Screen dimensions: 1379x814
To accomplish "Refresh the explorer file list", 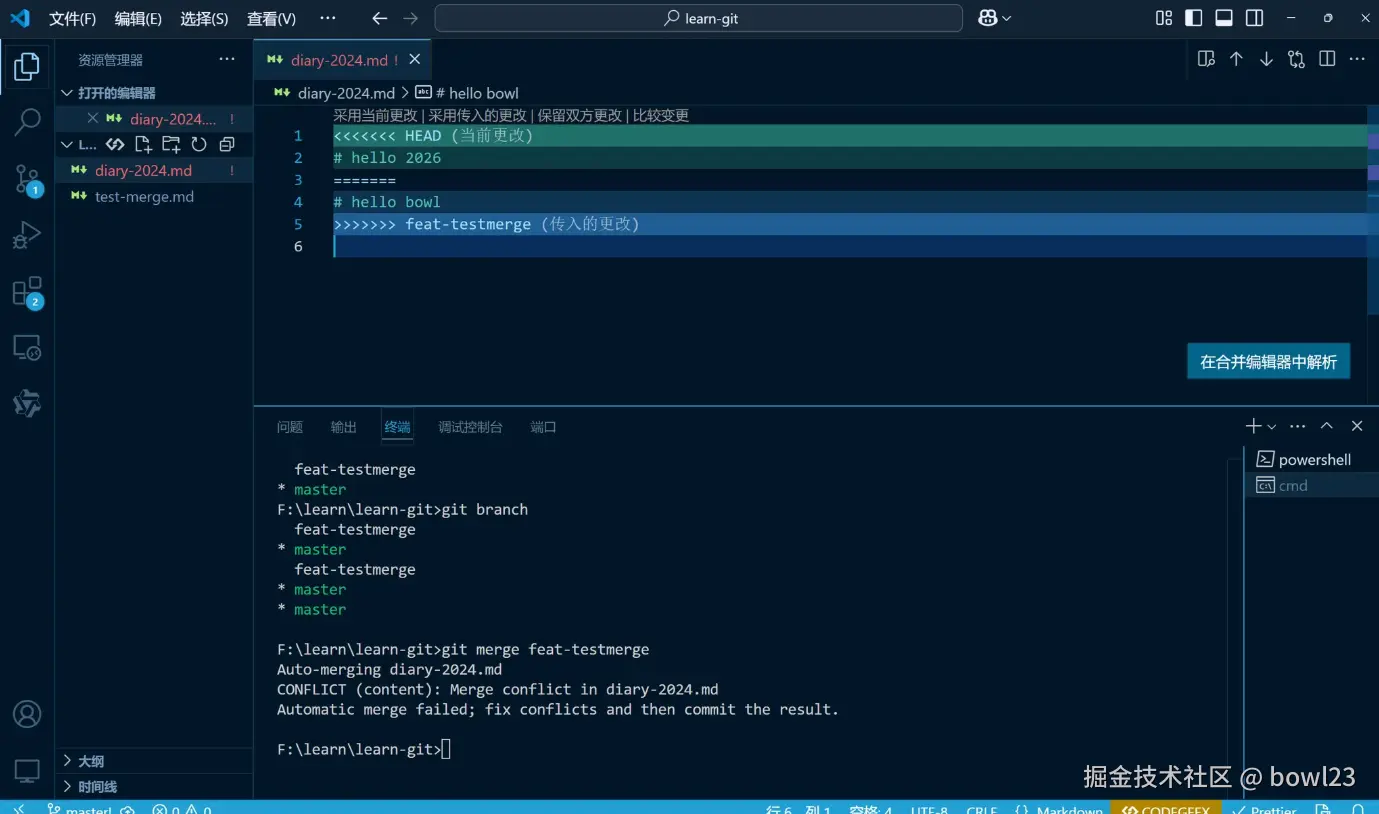I will click(x=199, y=144).
